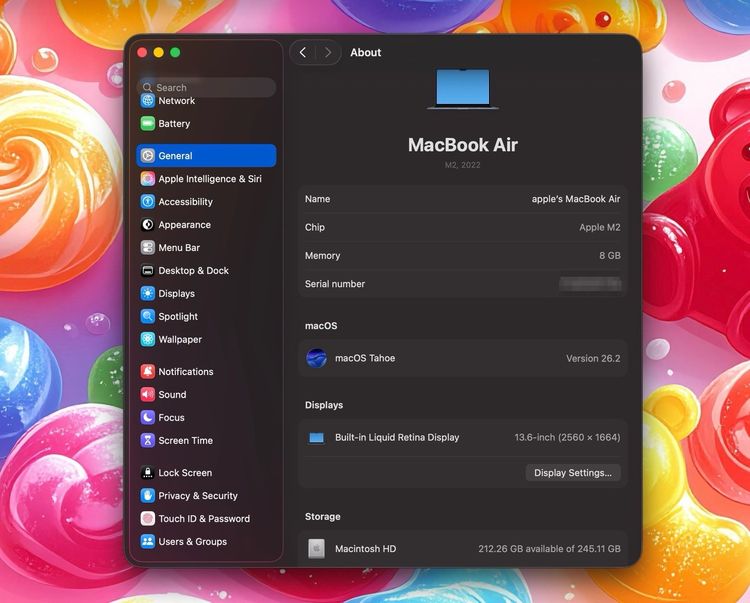The width and height of the screenshot is (750, 603).
Task: Maximize window with green button
Action: pos(175,52)
